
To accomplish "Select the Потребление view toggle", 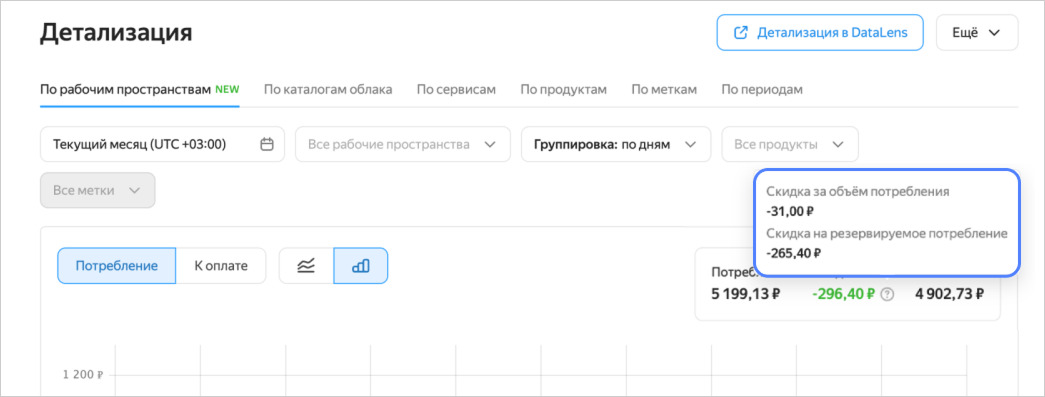I will pos(117,266).
